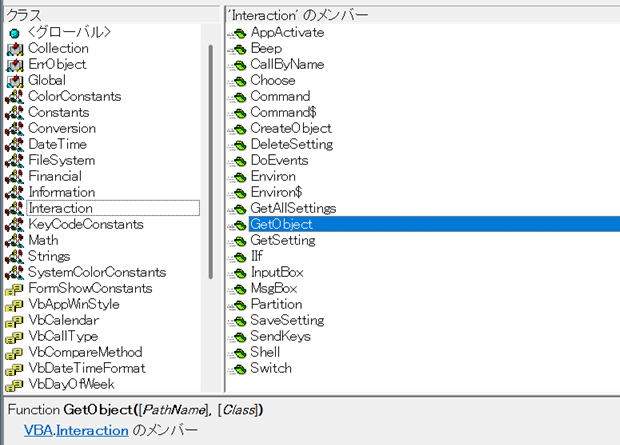This screenshot has width=620, height=445.
Task: Click the enum icon next to VbAppWinStyle
Action: pyautogui.click(x=14, y=306)
